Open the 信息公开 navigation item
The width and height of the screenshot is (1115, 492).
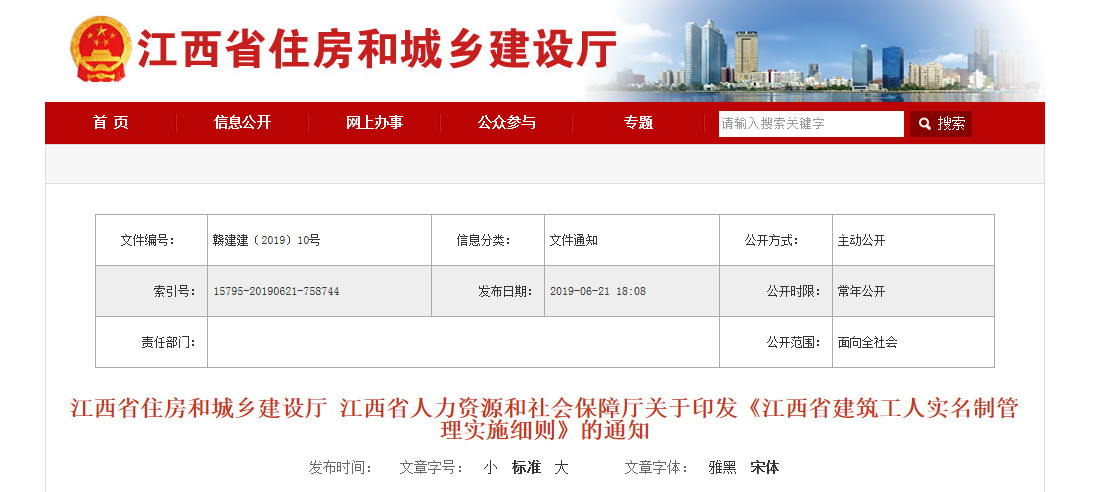pos(242,123)
